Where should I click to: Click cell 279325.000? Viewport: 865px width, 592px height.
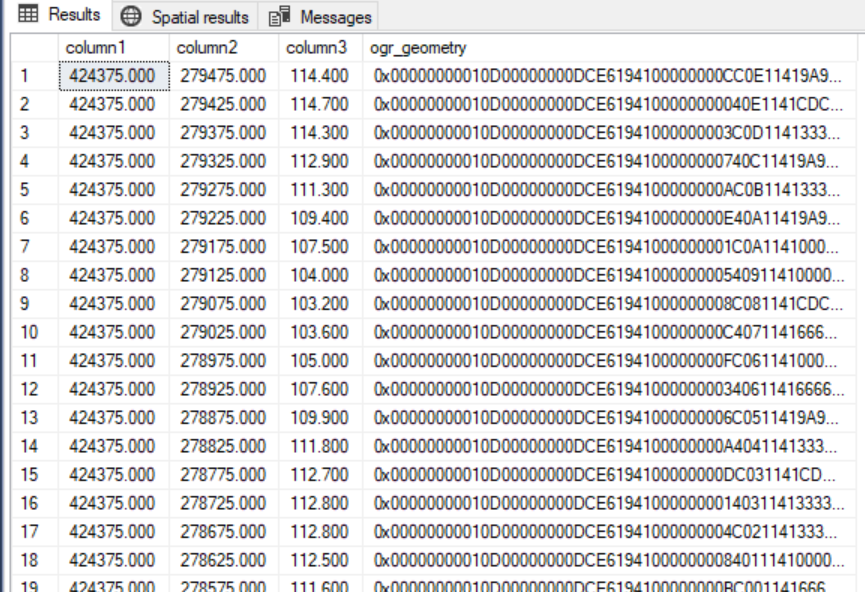224,161
